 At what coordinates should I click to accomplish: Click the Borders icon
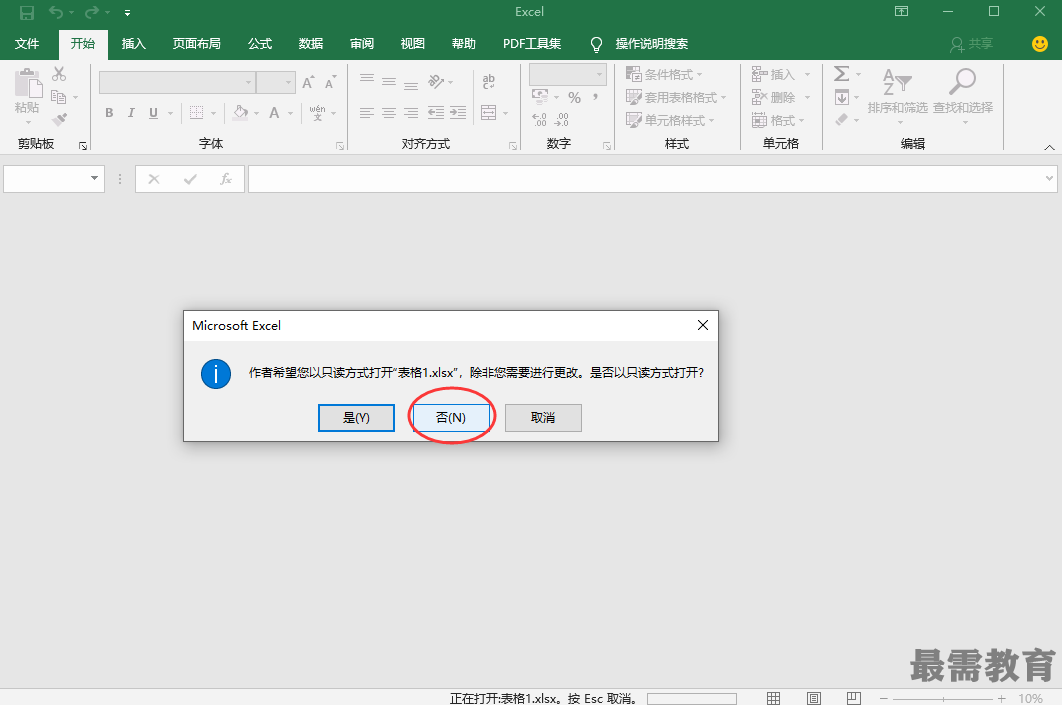click(x=196, y=113)
